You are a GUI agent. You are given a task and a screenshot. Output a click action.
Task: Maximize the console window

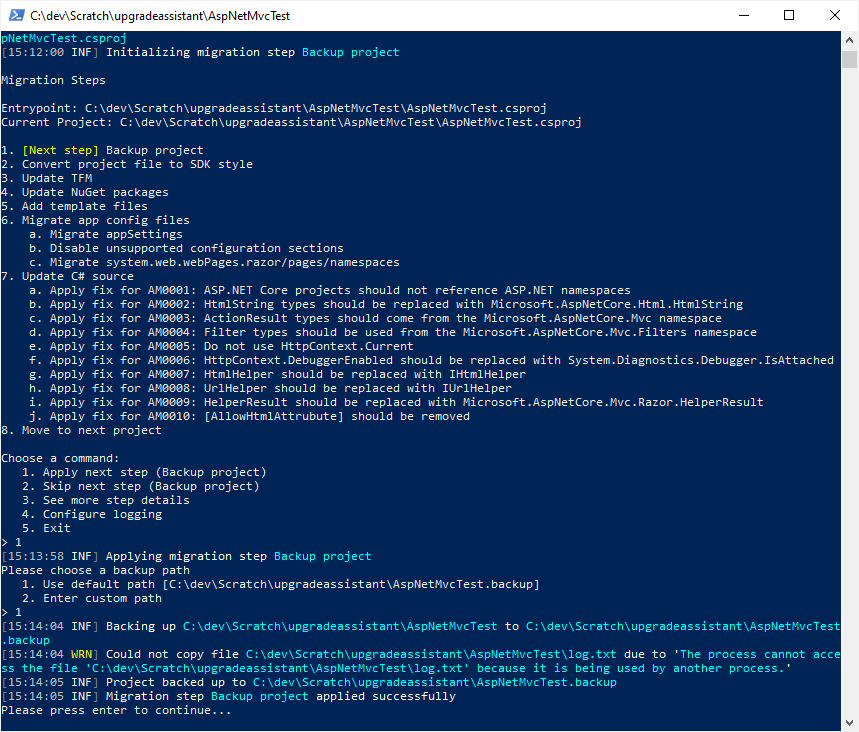tap(789, 16)
